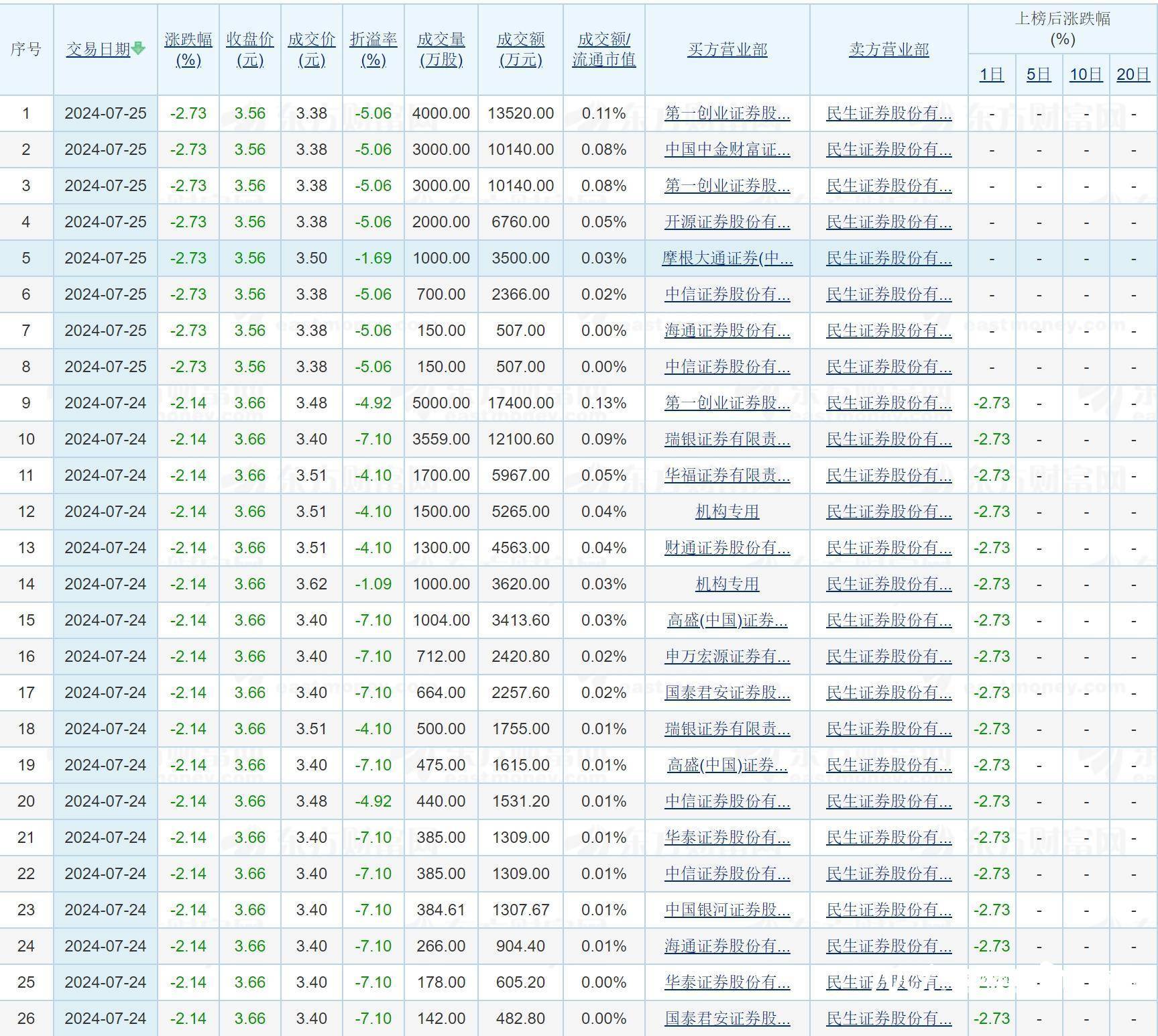Sort by 10日 post-listing change
Image resolution: width=1158 pixels, height=1036 pixels.
pyautogui.click(x=1086, y=74)
